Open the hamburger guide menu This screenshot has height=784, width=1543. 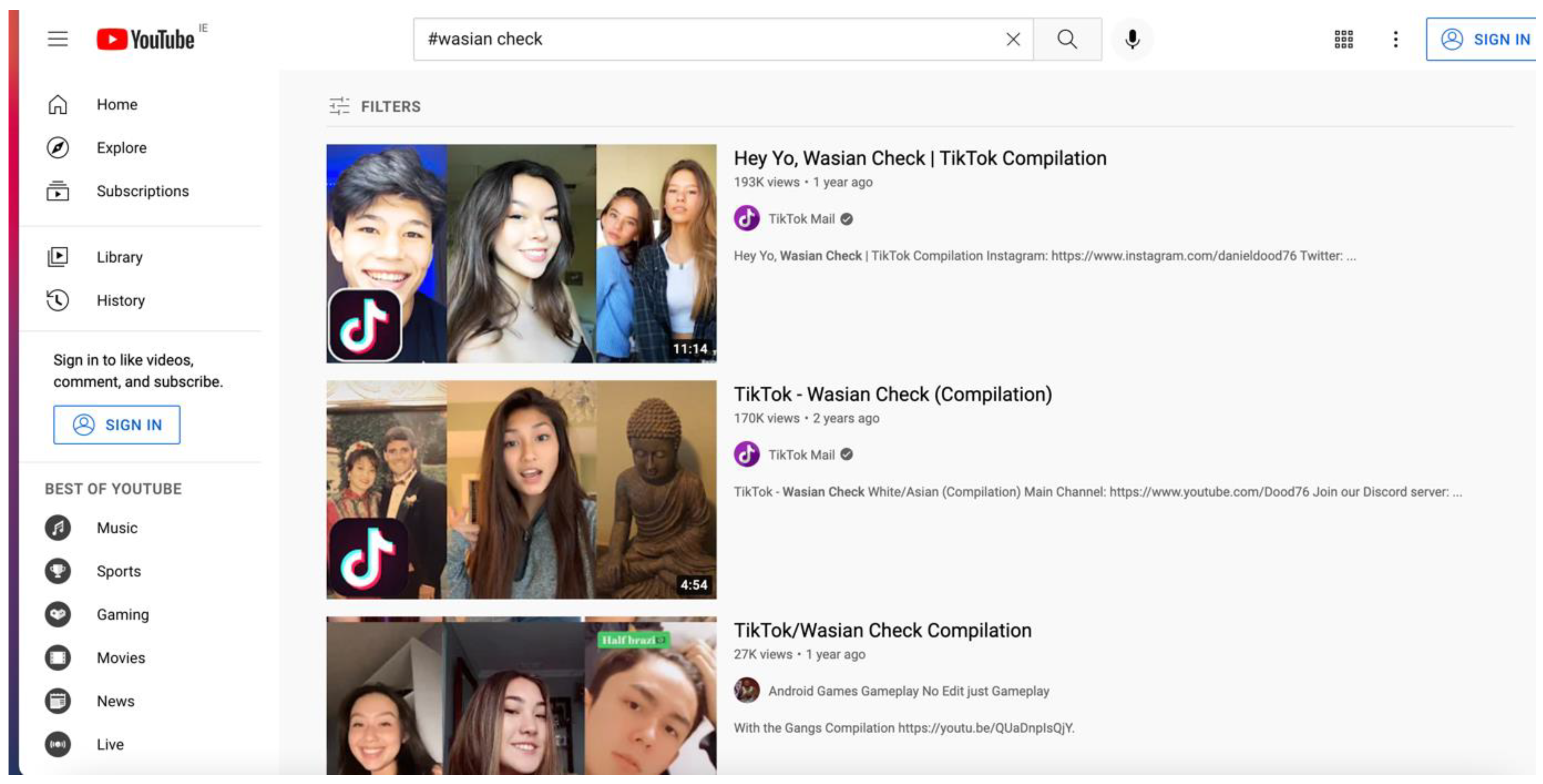(x=58, y=39)
